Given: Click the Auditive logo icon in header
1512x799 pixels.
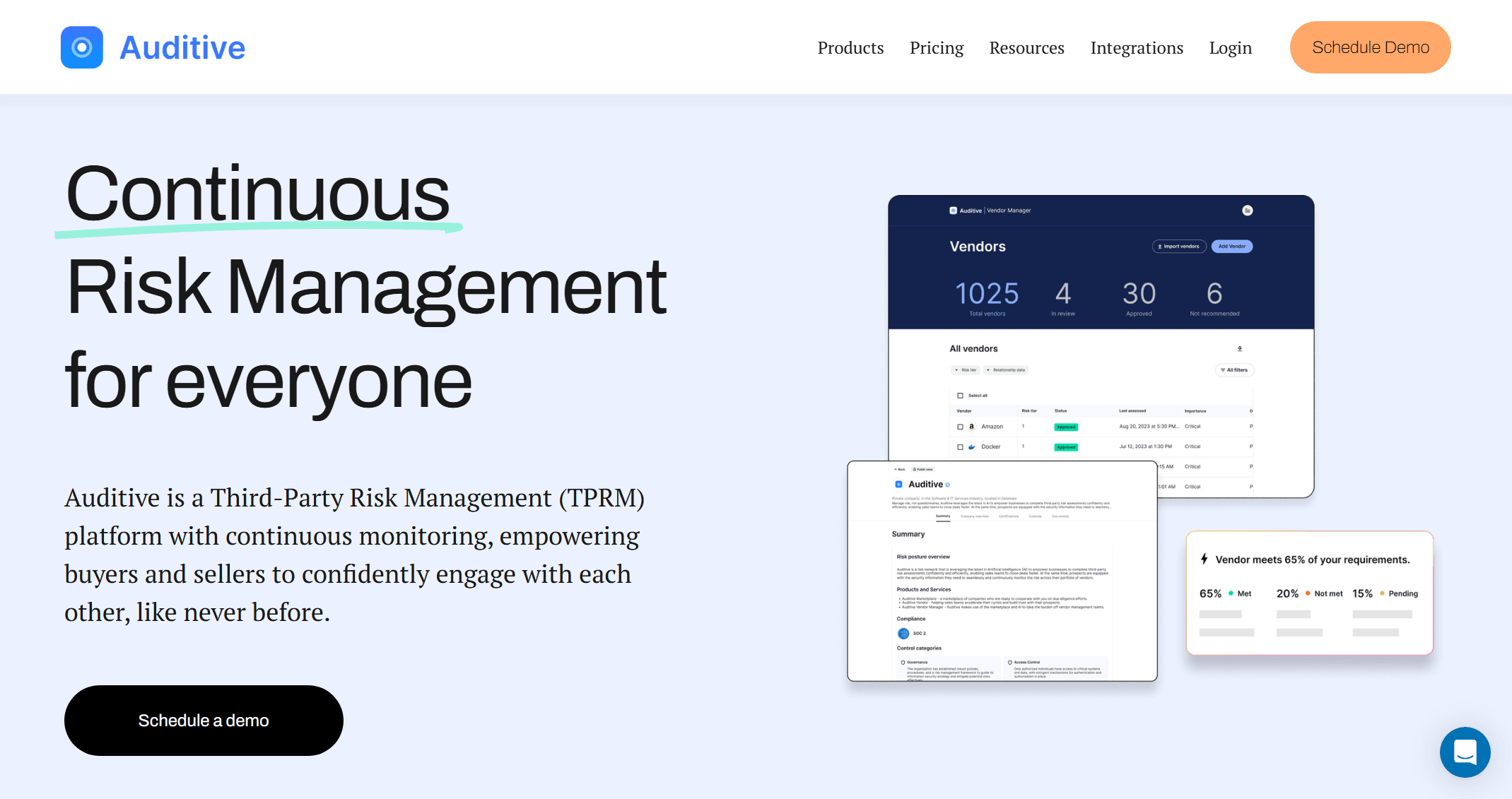Looking at the screenshot, I should [82, 47].
